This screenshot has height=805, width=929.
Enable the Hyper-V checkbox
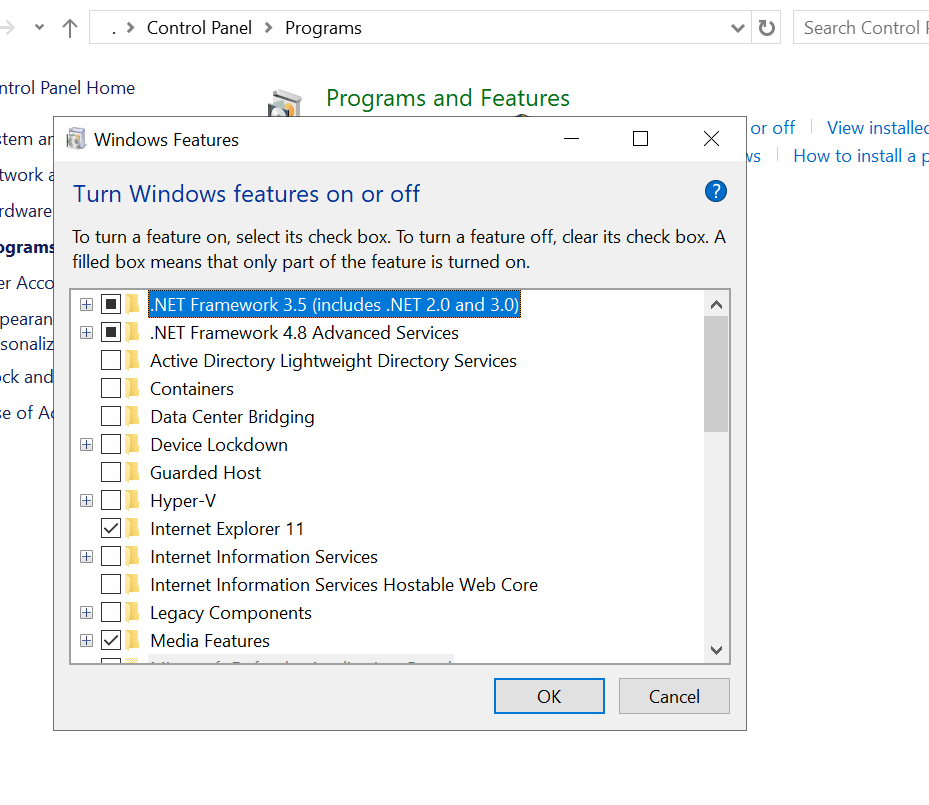point(111,501)
